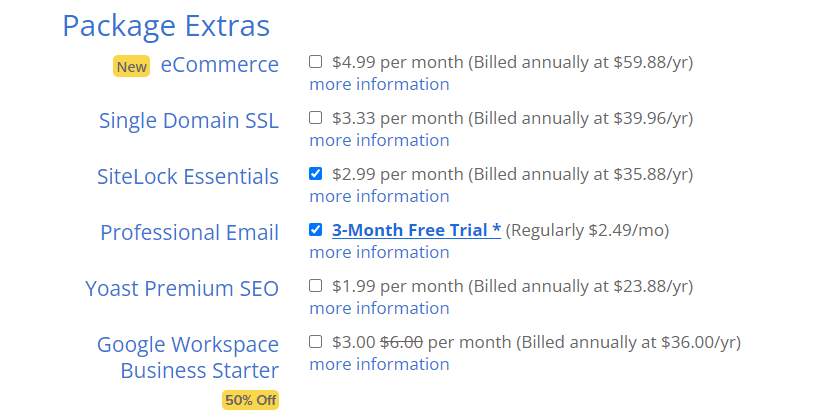Click the SiteLock Essentials label
Image resolution: width=833 pixels, height=418 pixels.
[187, 177]
